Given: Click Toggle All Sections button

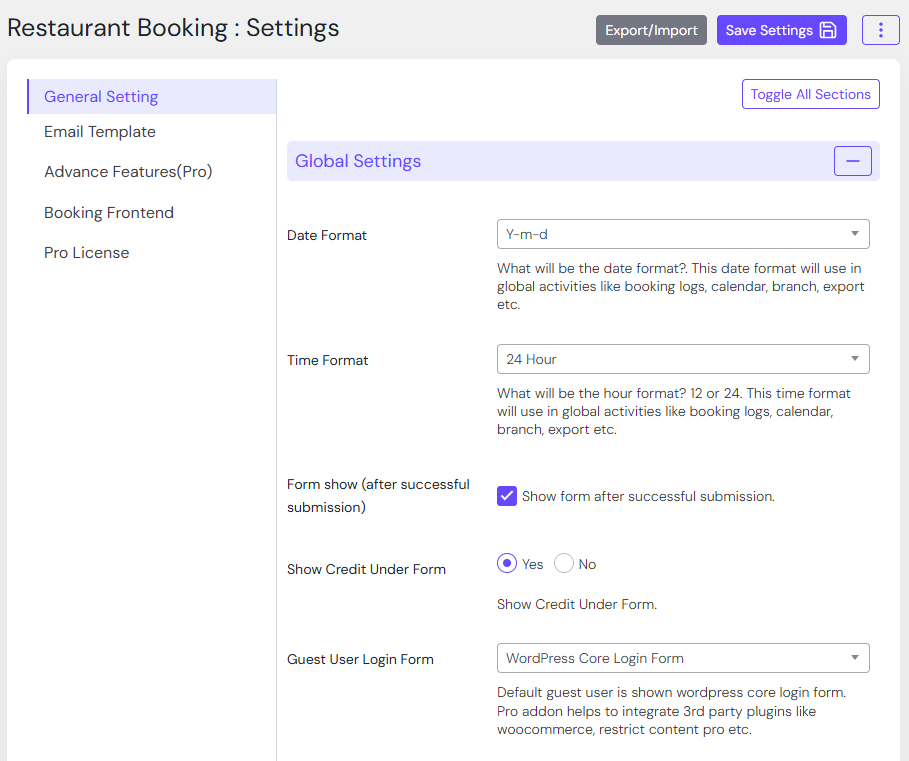Looking at the screenshot, I should point(810,94).
